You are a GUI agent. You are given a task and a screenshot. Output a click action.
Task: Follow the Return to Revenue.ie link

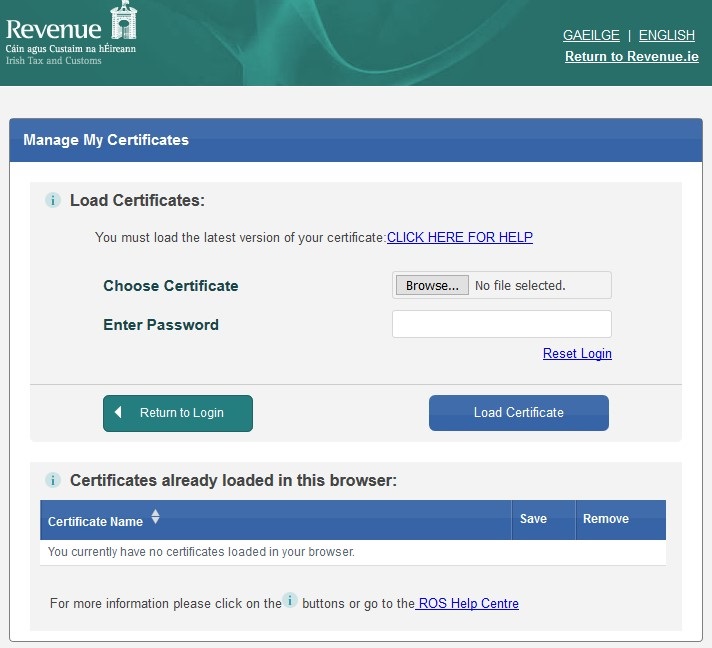(632, 56)
